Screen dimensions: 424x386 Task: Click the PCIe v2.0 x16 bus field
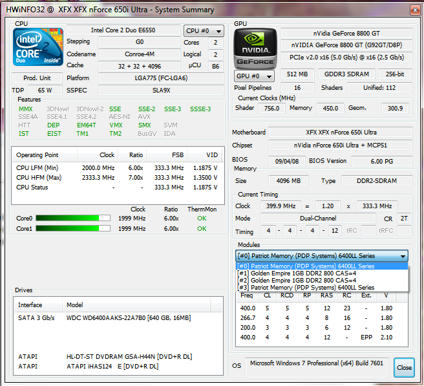[x=346, y=57]
